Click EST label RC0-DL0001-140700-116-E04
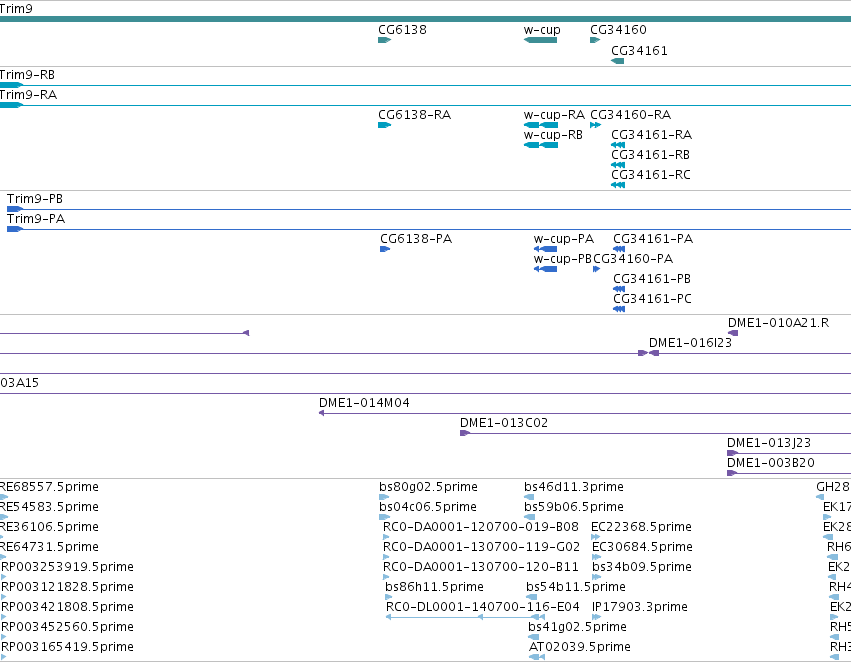Screen dimensions: 851x662 [482, 608]
